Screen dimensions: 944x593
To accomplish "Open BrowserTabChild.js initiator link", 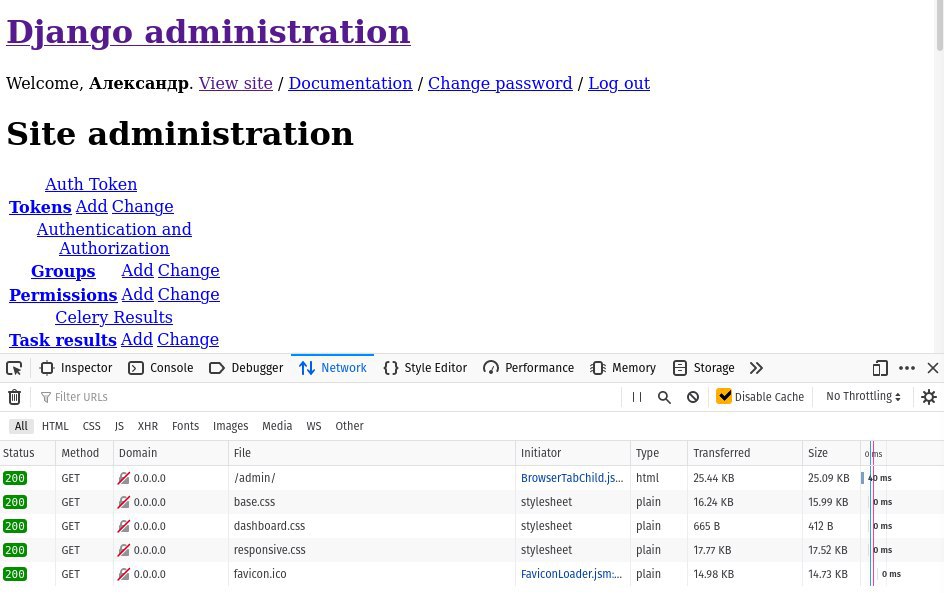I will click(572, 478).
